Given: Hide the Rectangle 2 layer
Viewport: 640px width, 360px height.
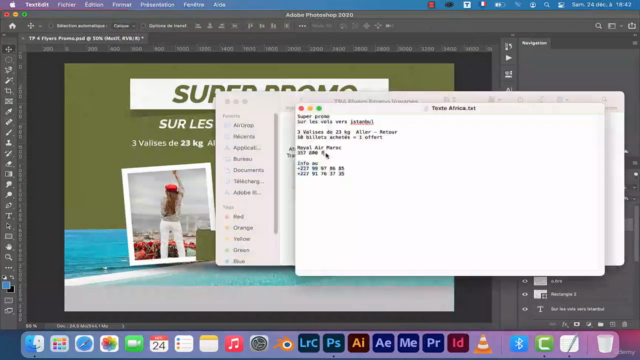Looking at the screenshot, I should pyautogui.click(x=525, y=294).
